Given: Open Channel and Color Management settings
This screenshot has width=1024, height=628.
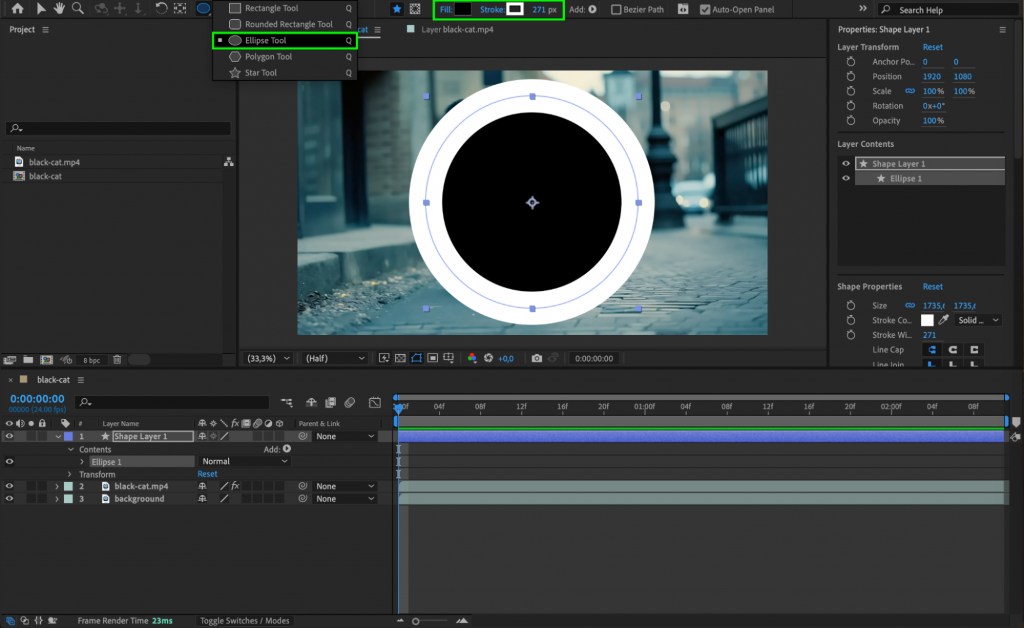Looking at the screenshot, I should point(472,358).
